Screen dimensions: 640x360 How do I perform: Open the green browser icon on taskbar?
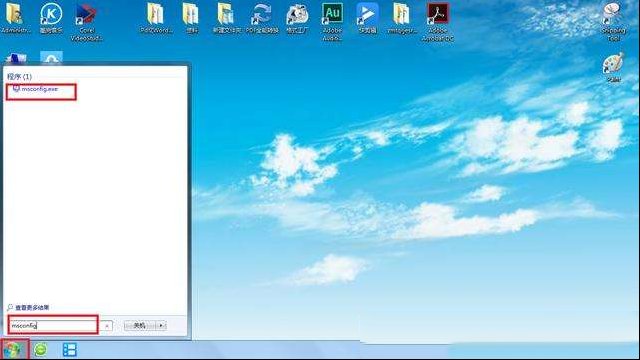41,350
